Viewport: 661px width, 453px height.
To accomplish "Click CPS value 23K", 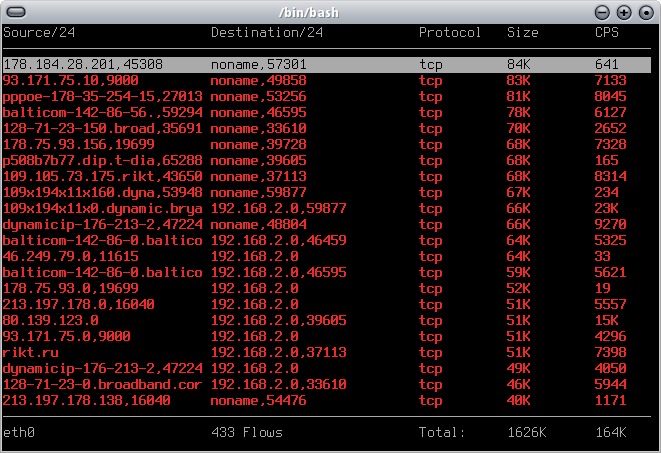I will [x=606, y=209].
